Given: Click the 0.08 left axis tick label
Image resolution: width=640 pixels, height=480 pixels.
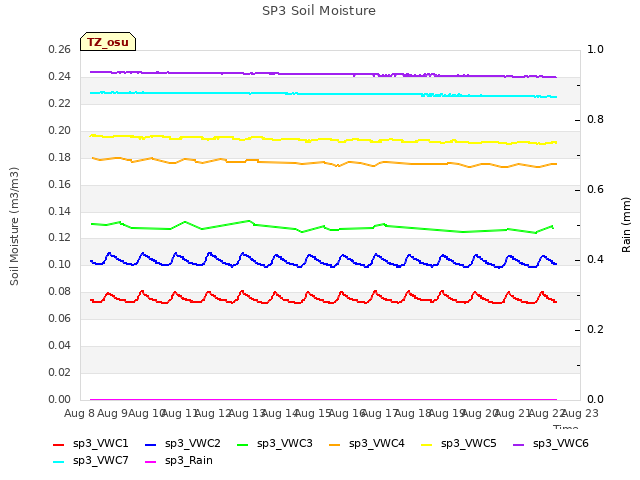Looking at the screenshot, I should (59, 291).
